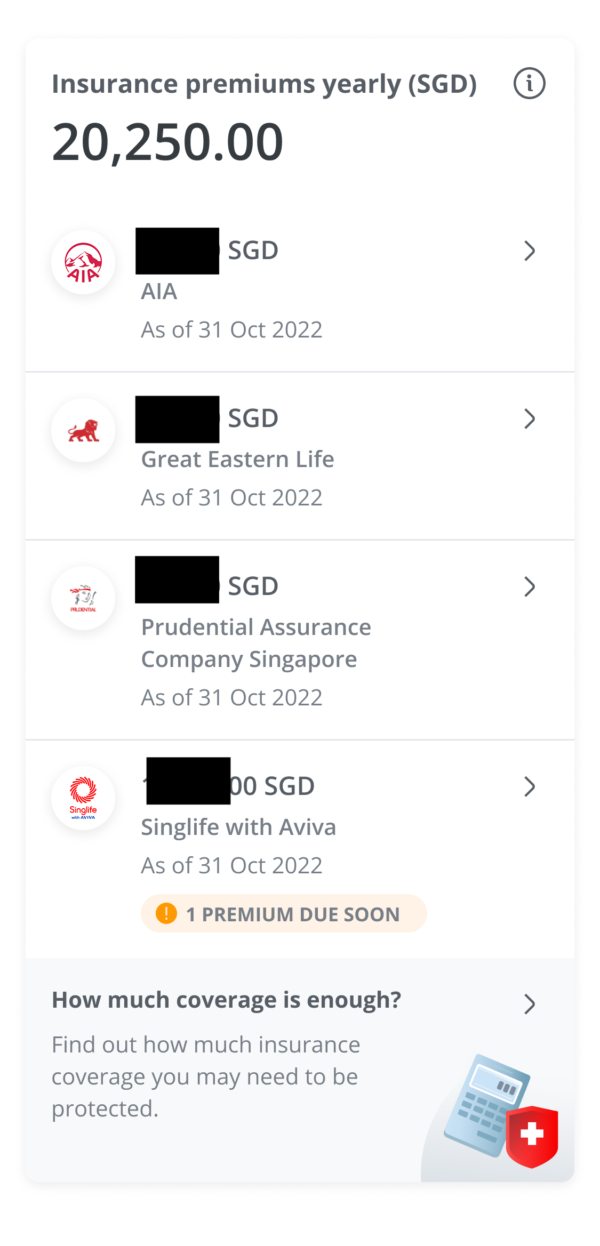
Task: Open How much coverage is enough link
Action: pos(226,1000)
